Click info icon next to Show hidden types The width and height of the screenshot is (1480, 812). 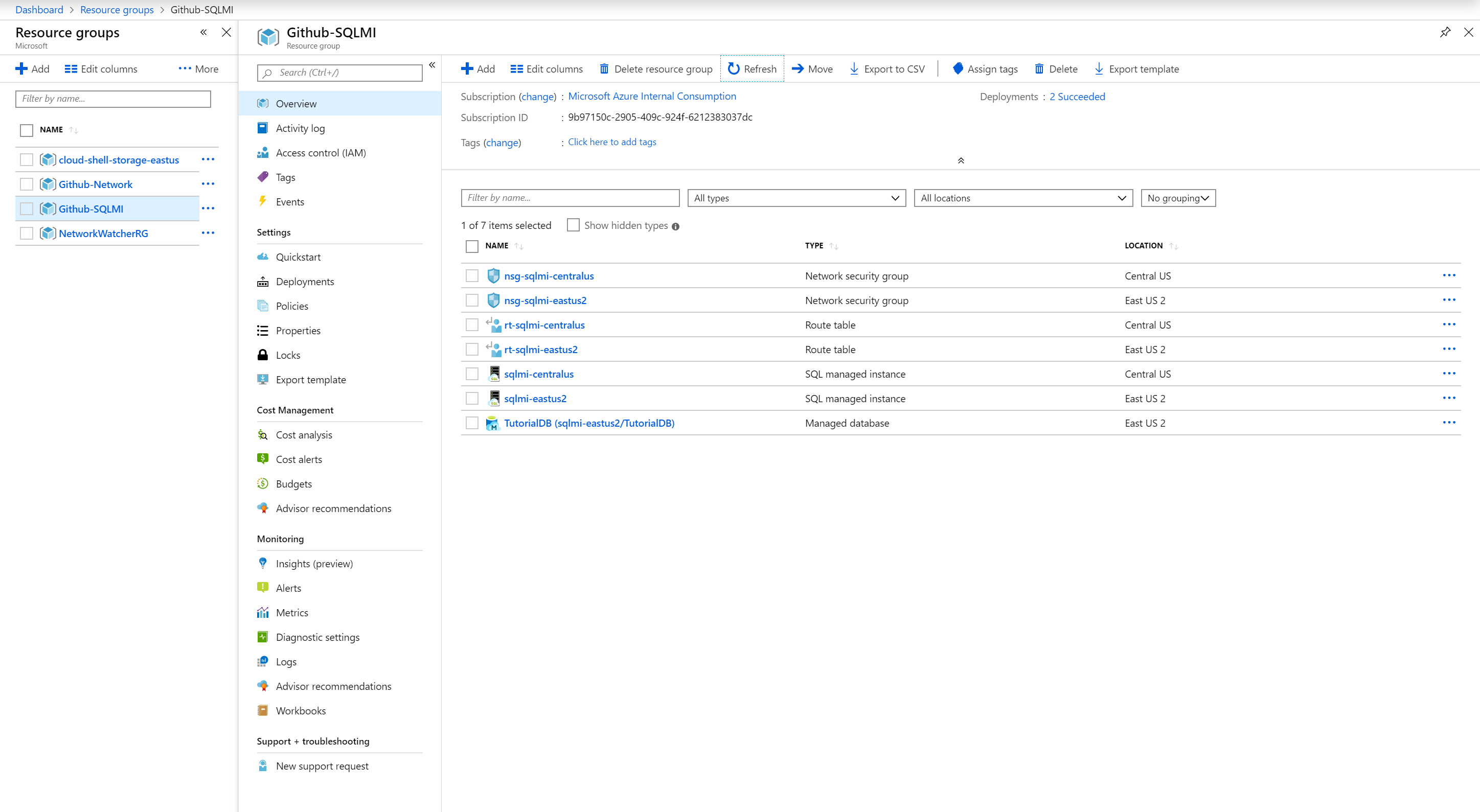(x=675, y=226)
